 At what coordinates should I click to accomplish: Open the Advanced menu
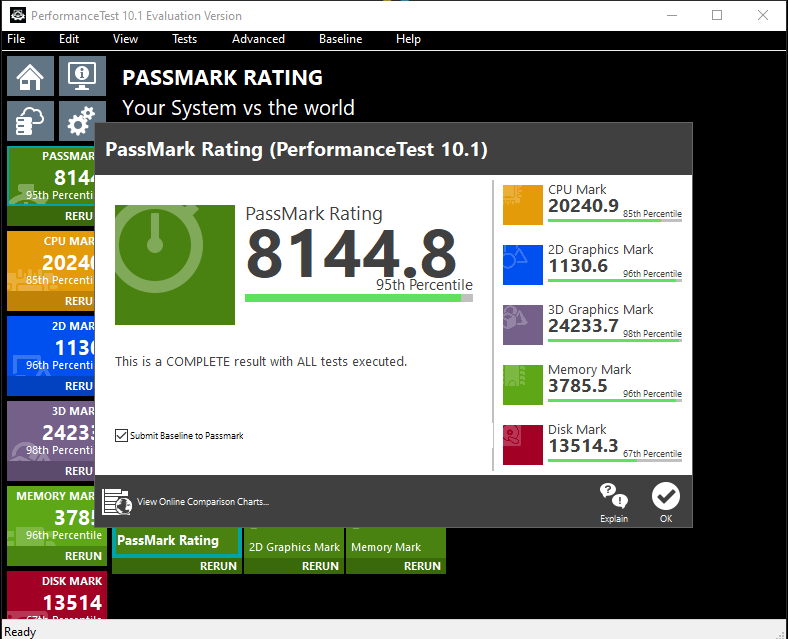[258, 39]
